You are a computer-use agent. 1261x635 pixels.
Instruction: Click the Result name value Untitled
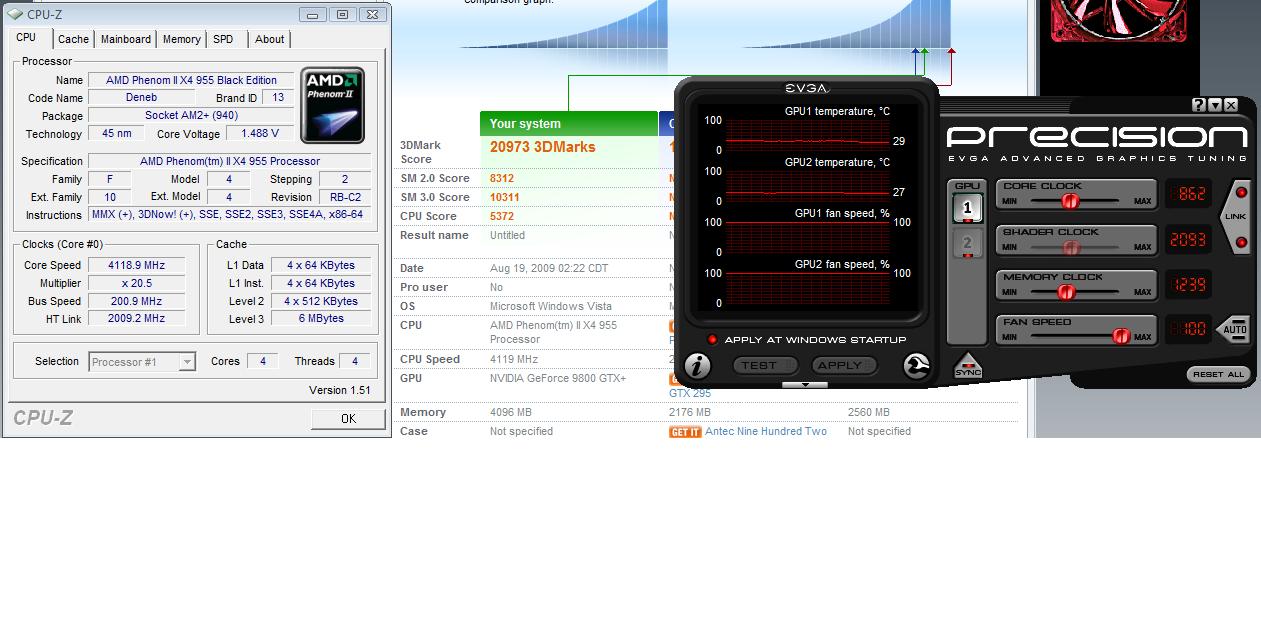pyautogui.click(x=507, y=235)
